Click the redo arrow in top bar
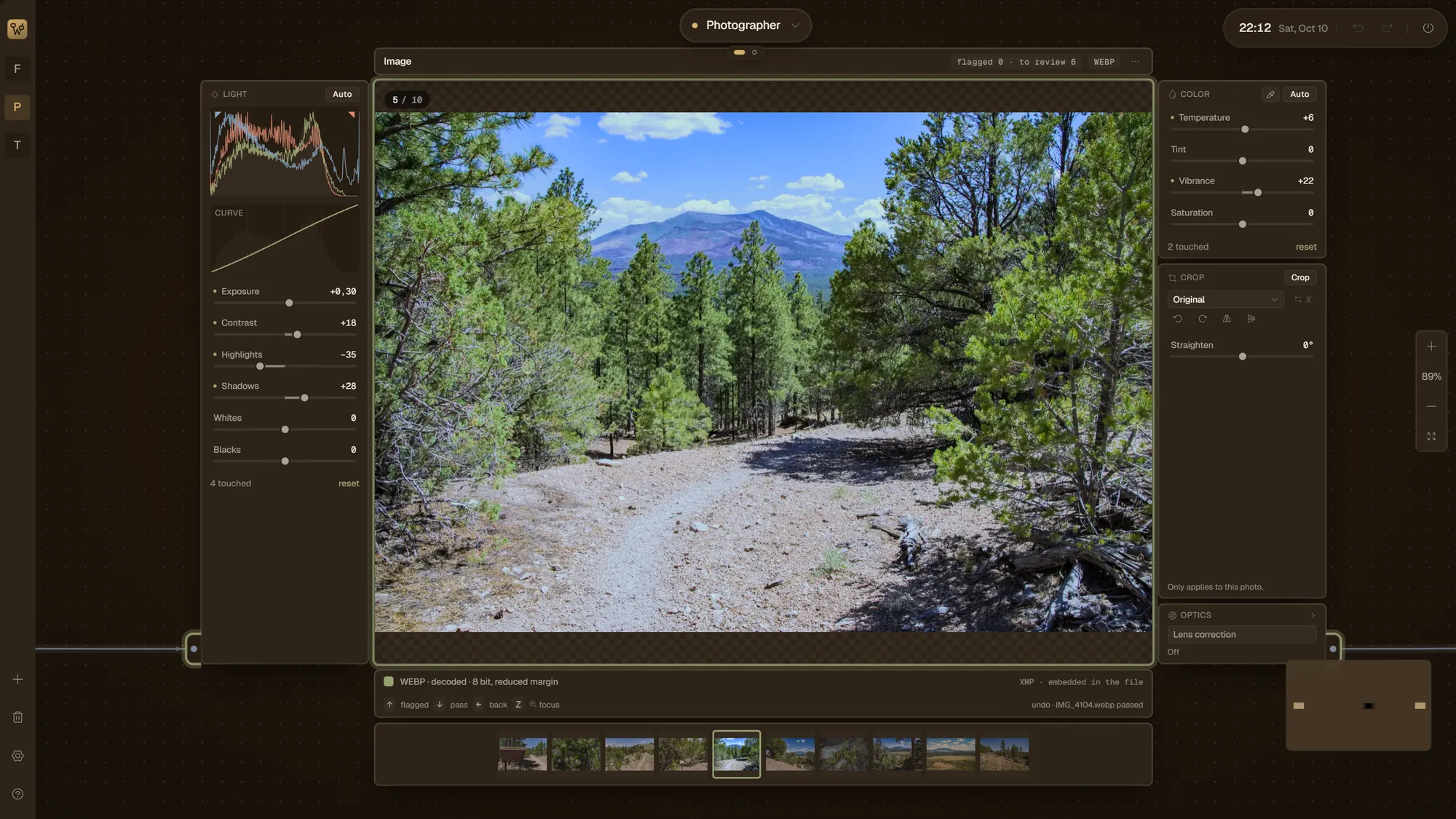Viewport: 1456px width, 819px height. (1387, 28)
